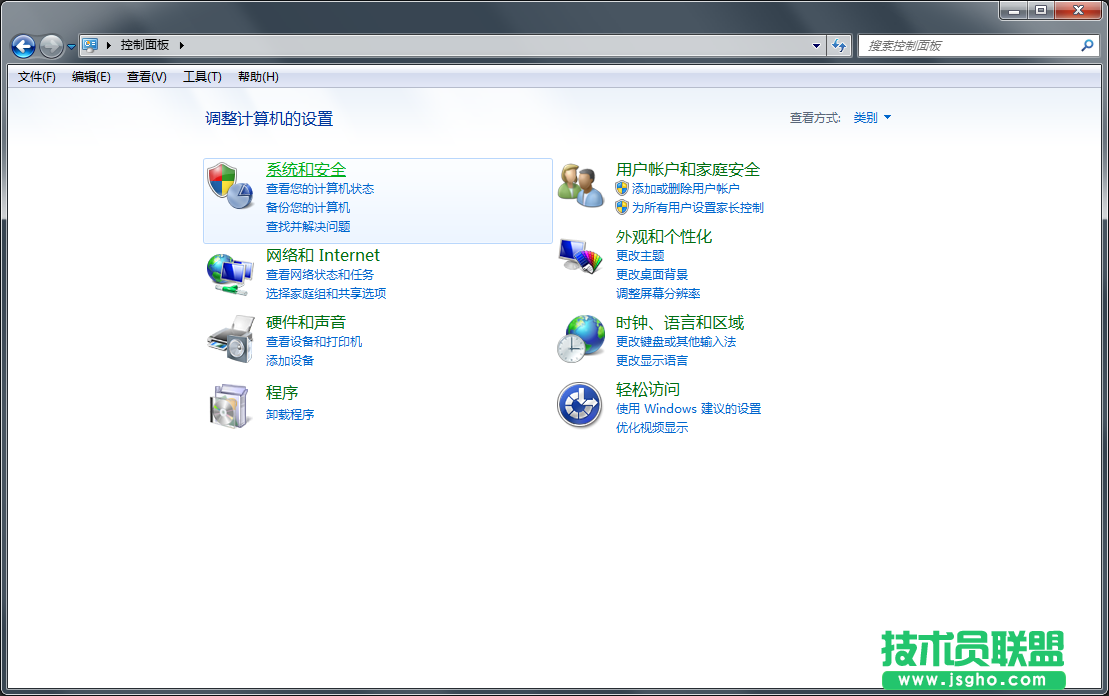Open the 时钟、语言和区域 clock icon
The image size is (1109, 696).
[580, 339]
